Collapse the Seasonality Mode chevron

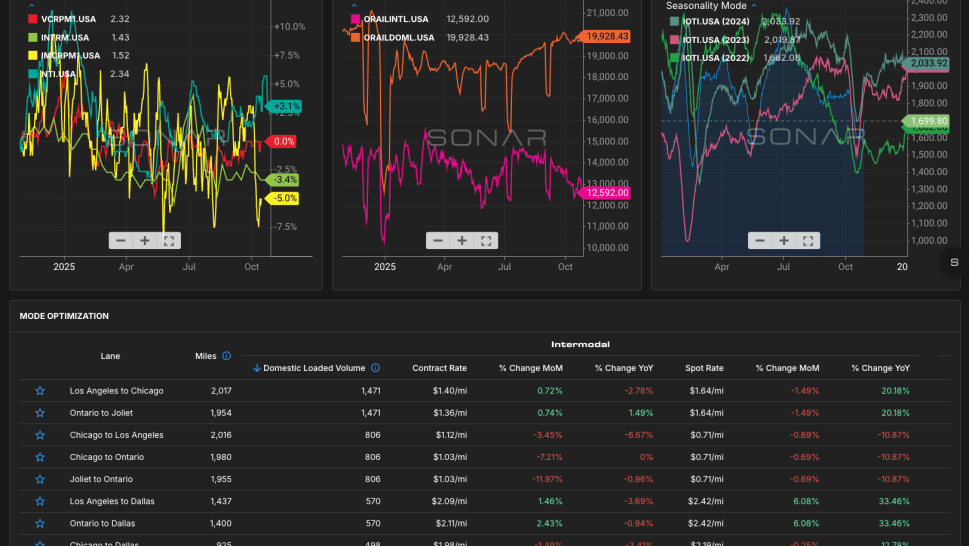click(x=754, y=6)
